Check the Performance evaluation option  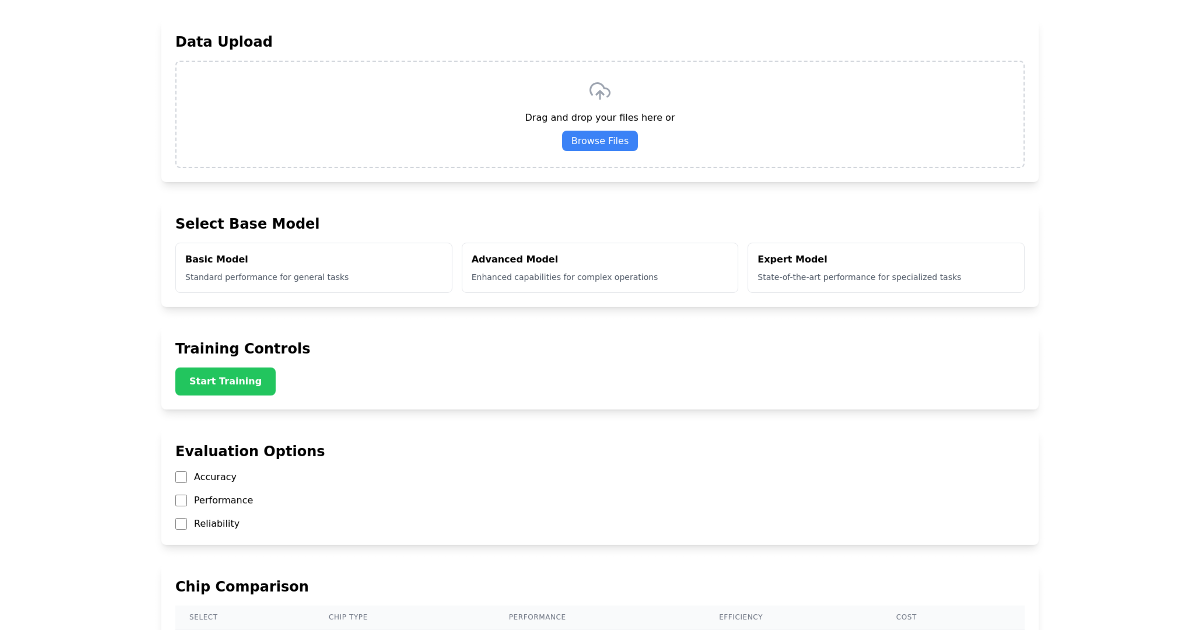coord(181,500)
